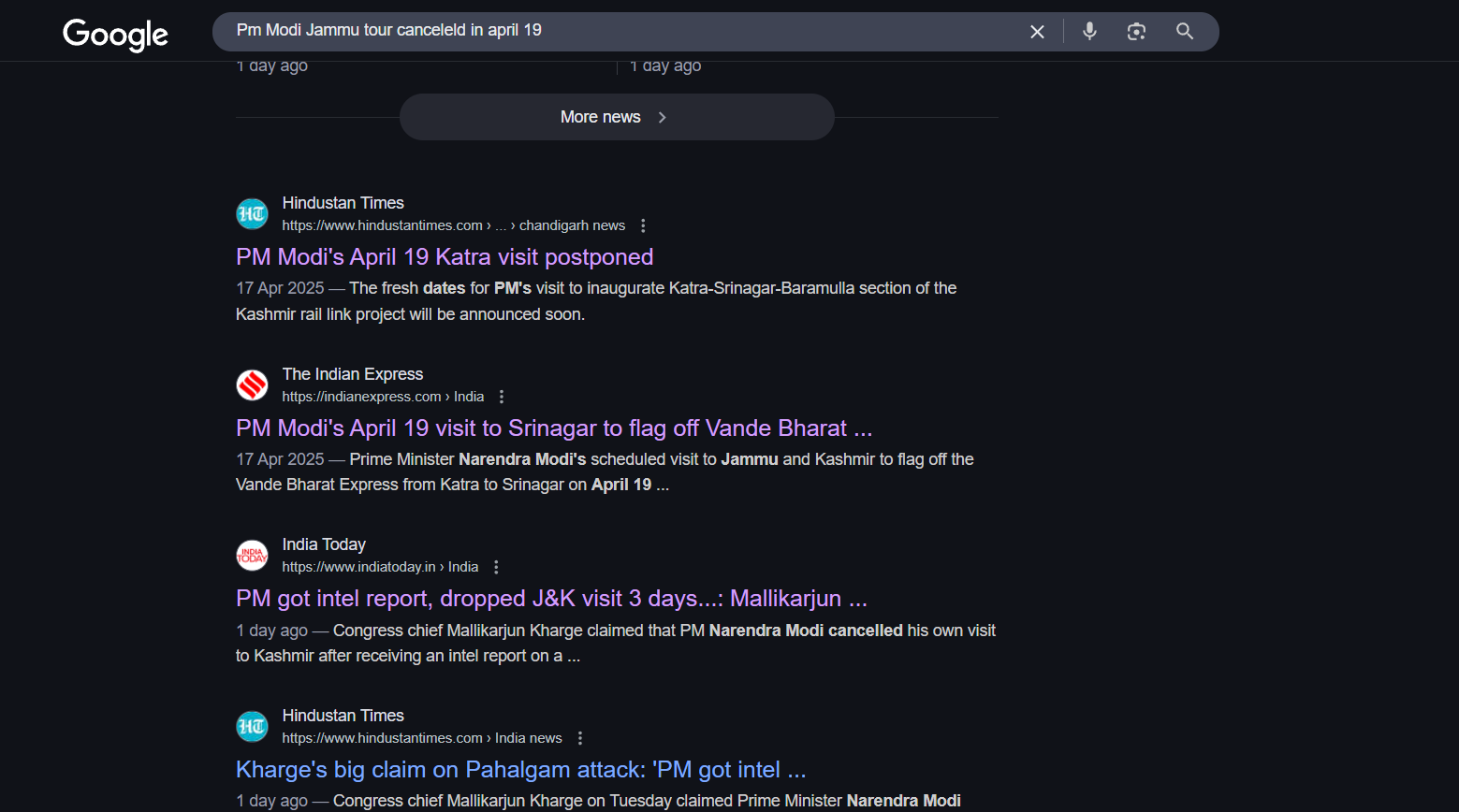1459x812 pixels.
Task: Start voice search with microphone icon
Action: 1089,31
